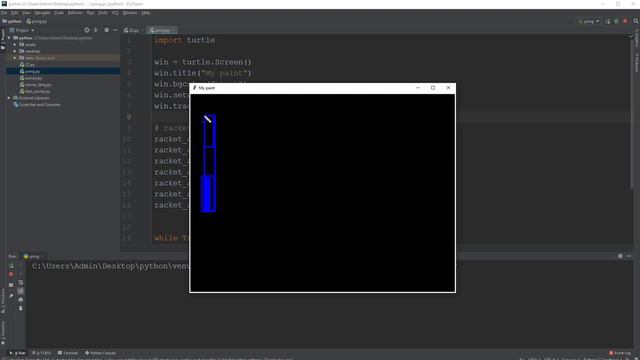Click the Run icon in top toolbar
Viewport: 640px width, 360px height.
click(x=608, y=21)
